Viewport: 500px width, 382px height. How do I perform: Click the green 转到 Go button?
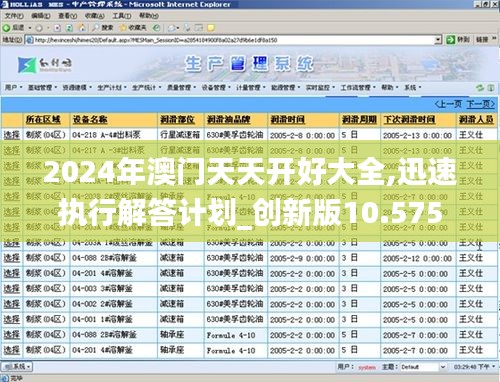[x=458, y=40]
